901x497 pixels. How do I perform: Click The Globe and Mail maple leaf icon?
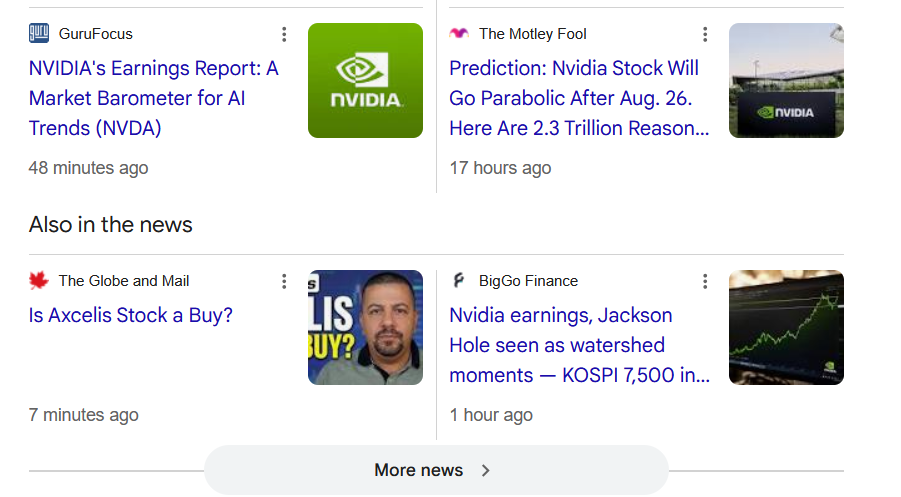(39, 280)
